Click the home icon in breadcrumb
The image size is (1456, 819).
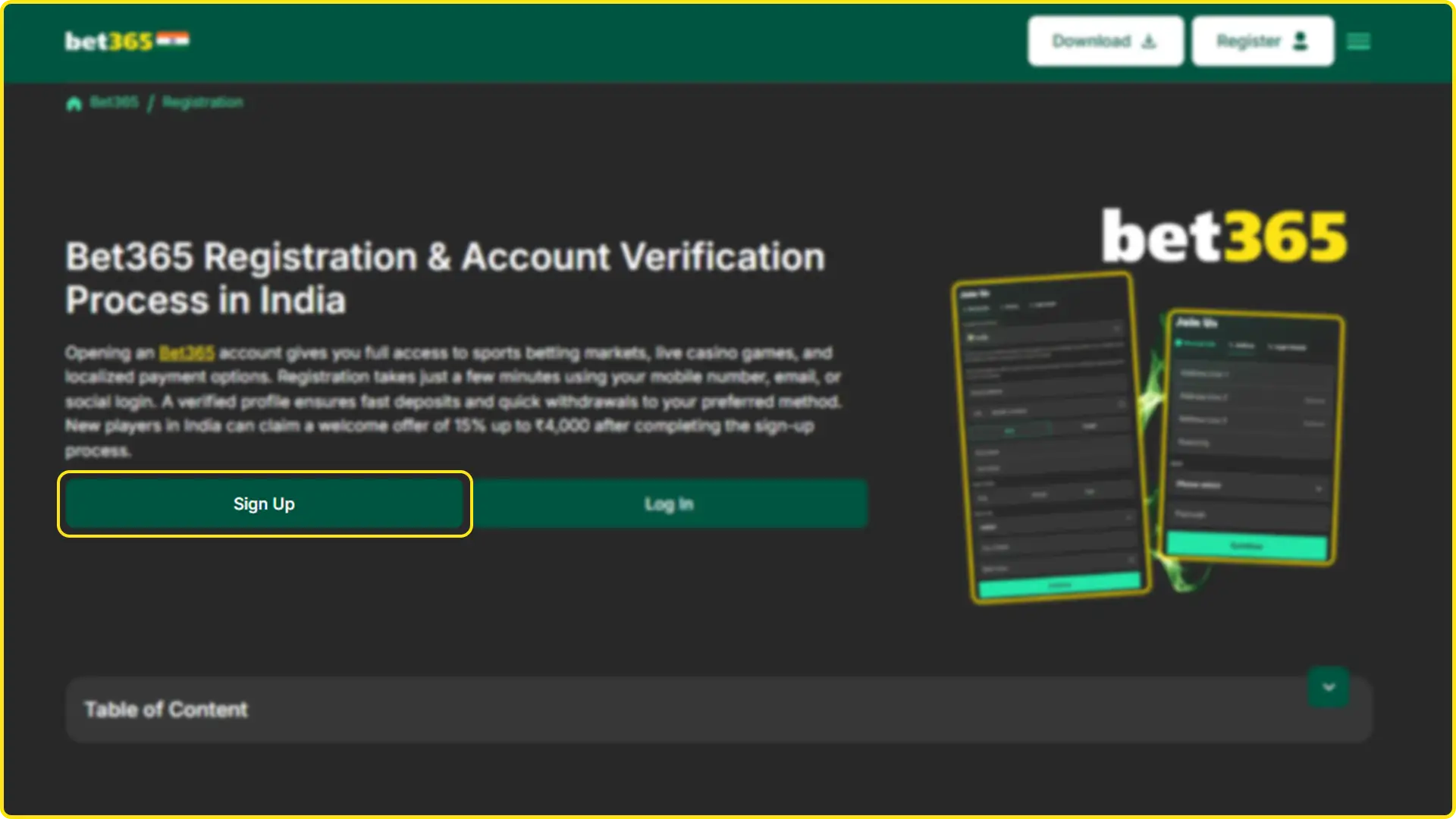74,103
